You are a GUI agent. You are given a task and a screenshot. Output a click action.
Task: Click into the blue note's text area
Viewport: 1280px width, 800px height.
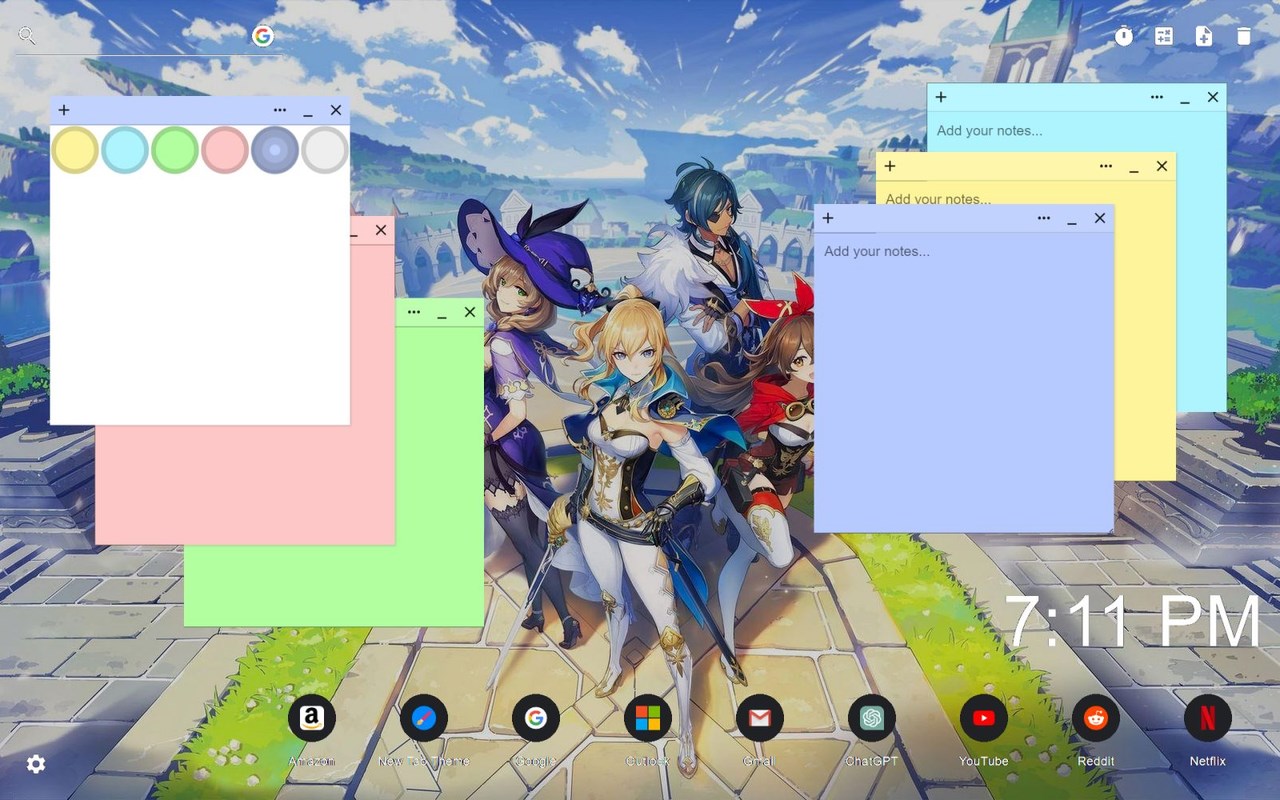pos(964,382)
